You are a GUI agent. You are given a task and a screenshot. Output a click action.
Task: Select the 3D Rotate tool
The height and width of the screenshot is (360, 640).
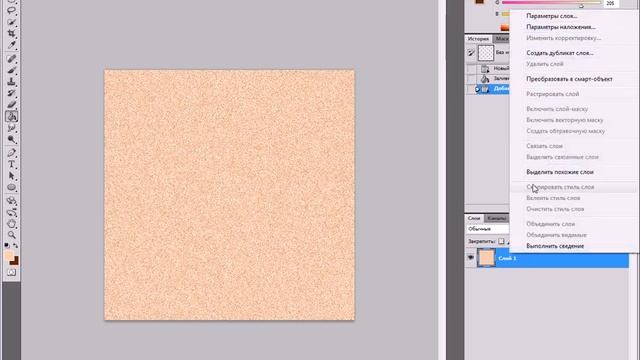point(11,201)
